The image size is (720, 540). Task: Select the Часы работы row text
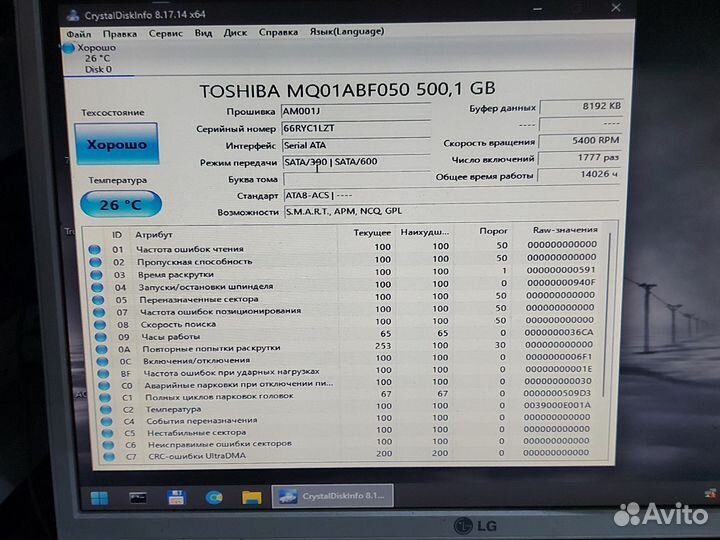pyautogui.click(x=171, y=337)
